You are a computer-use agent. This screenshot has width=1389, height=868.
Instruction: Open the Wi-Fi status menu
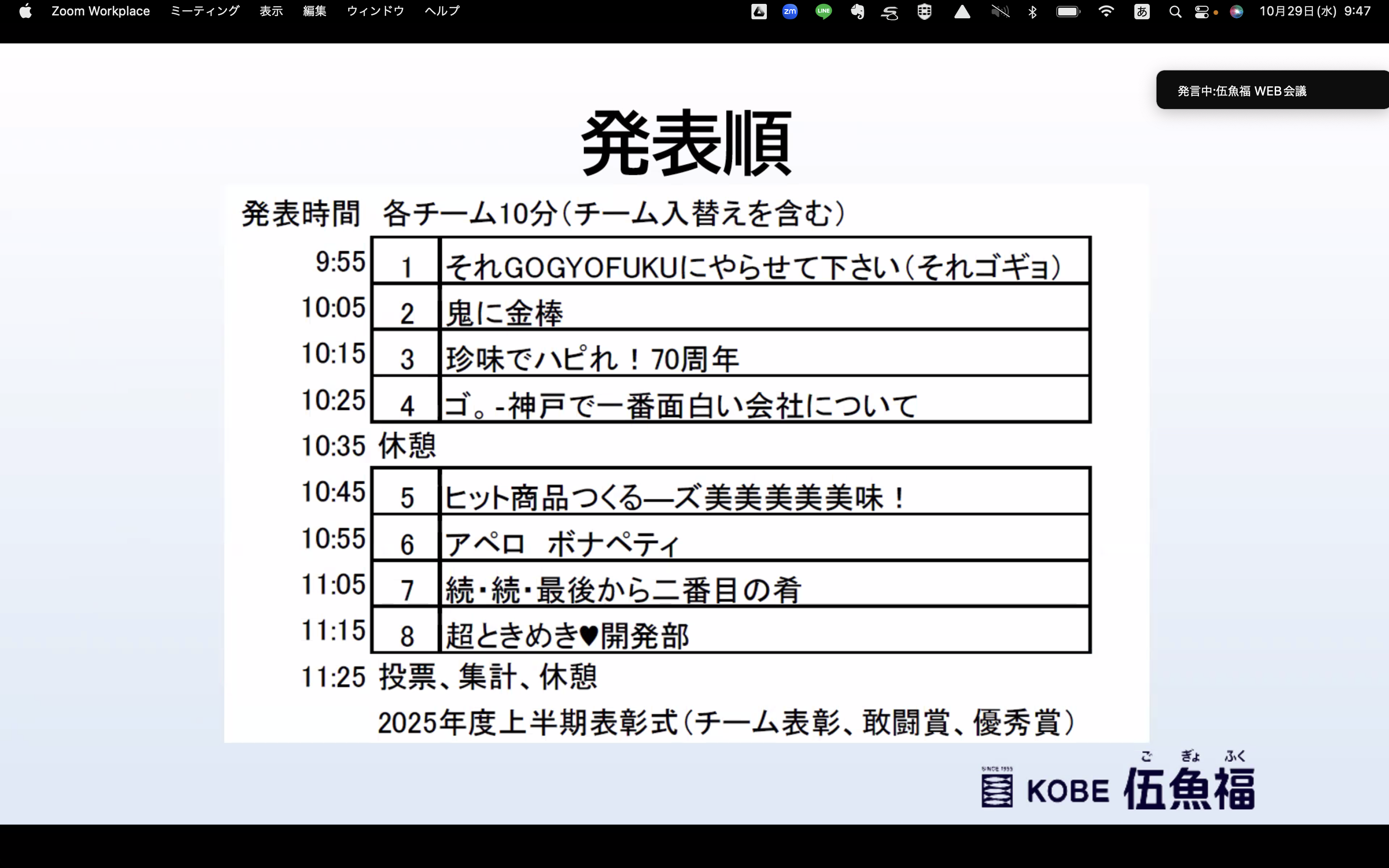tap(1105, 12)
